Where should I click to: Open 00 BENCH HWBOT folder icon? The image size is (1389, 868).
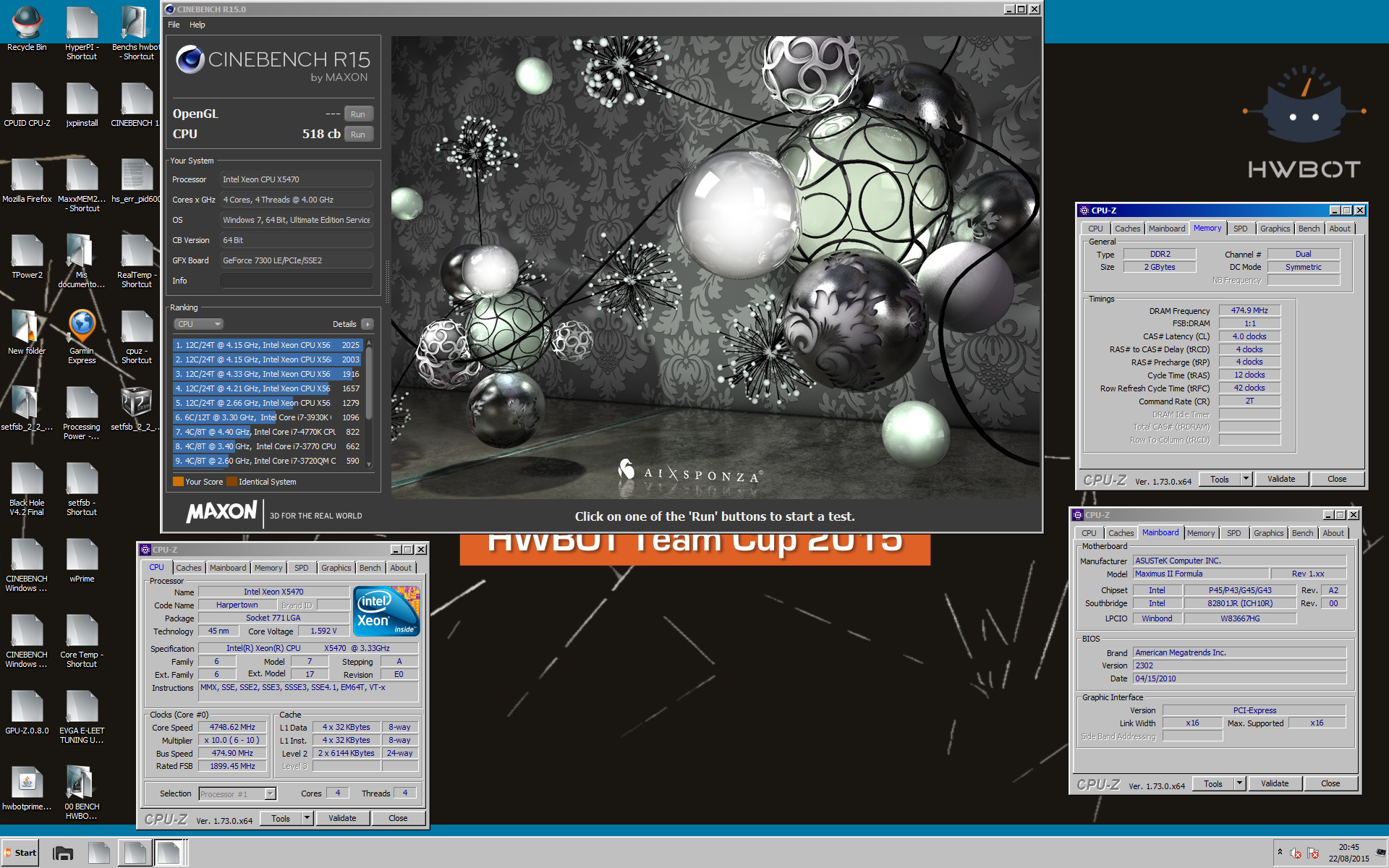(x=82, y=793)
